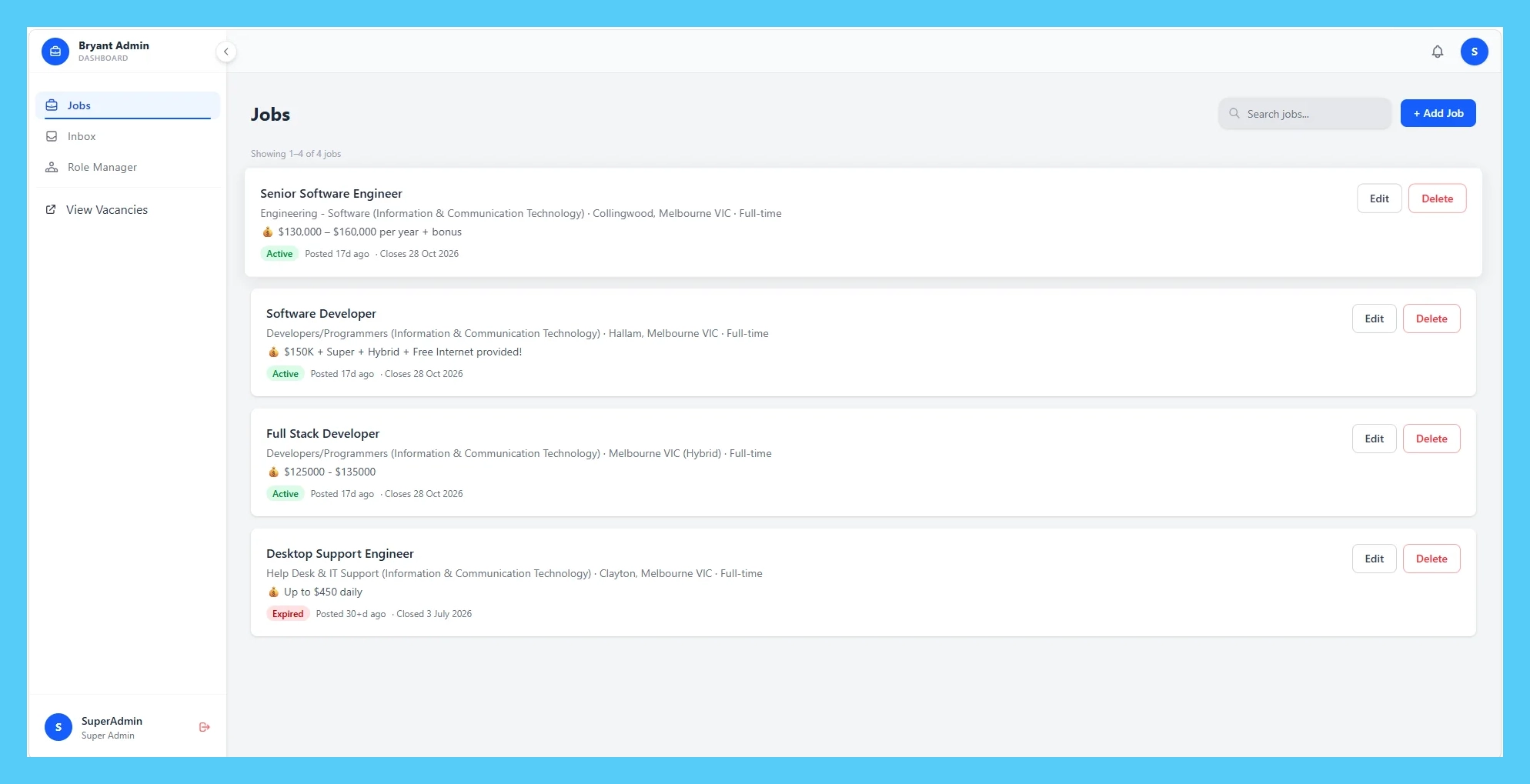Open Inbox in the sidebar
The image size is (1530, 784).
click(x=128, y=136)
